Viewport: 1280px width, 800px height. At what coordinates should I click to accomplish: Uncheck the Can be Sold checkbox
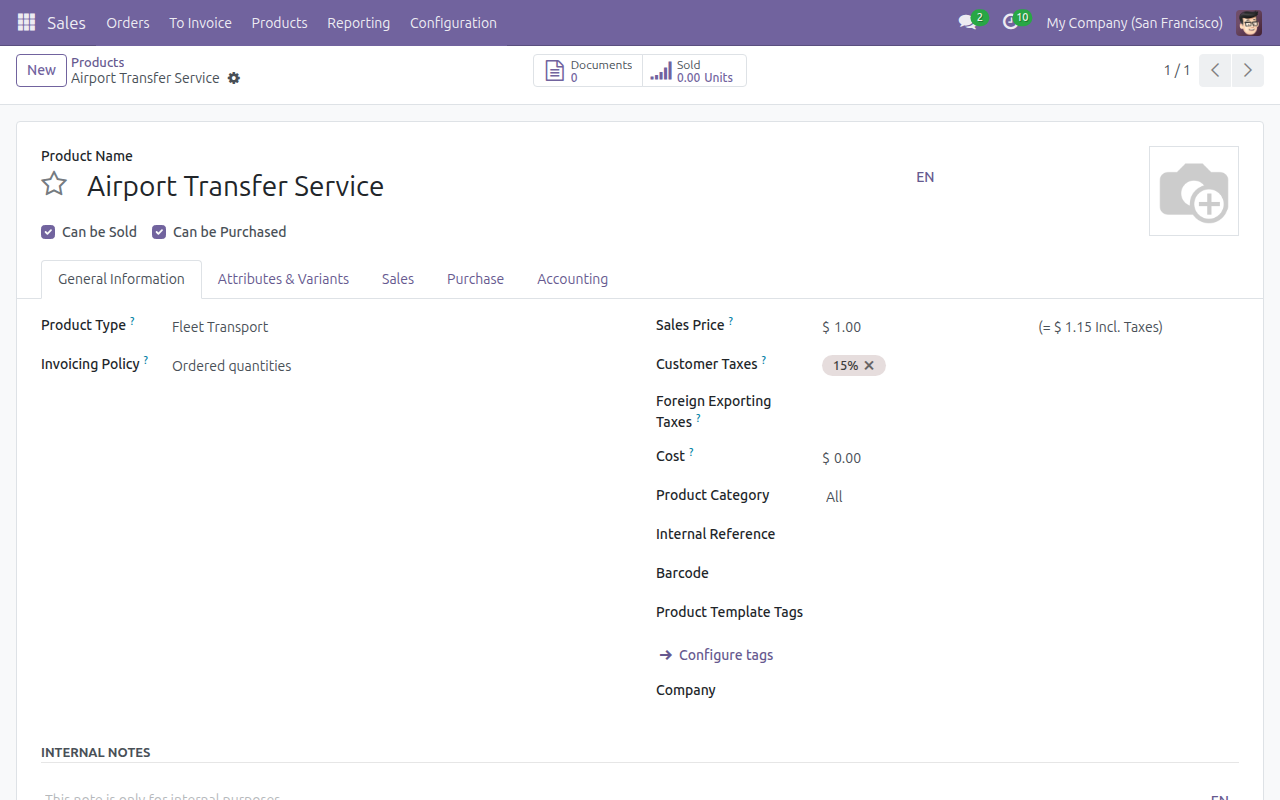(x=48, y=232)
